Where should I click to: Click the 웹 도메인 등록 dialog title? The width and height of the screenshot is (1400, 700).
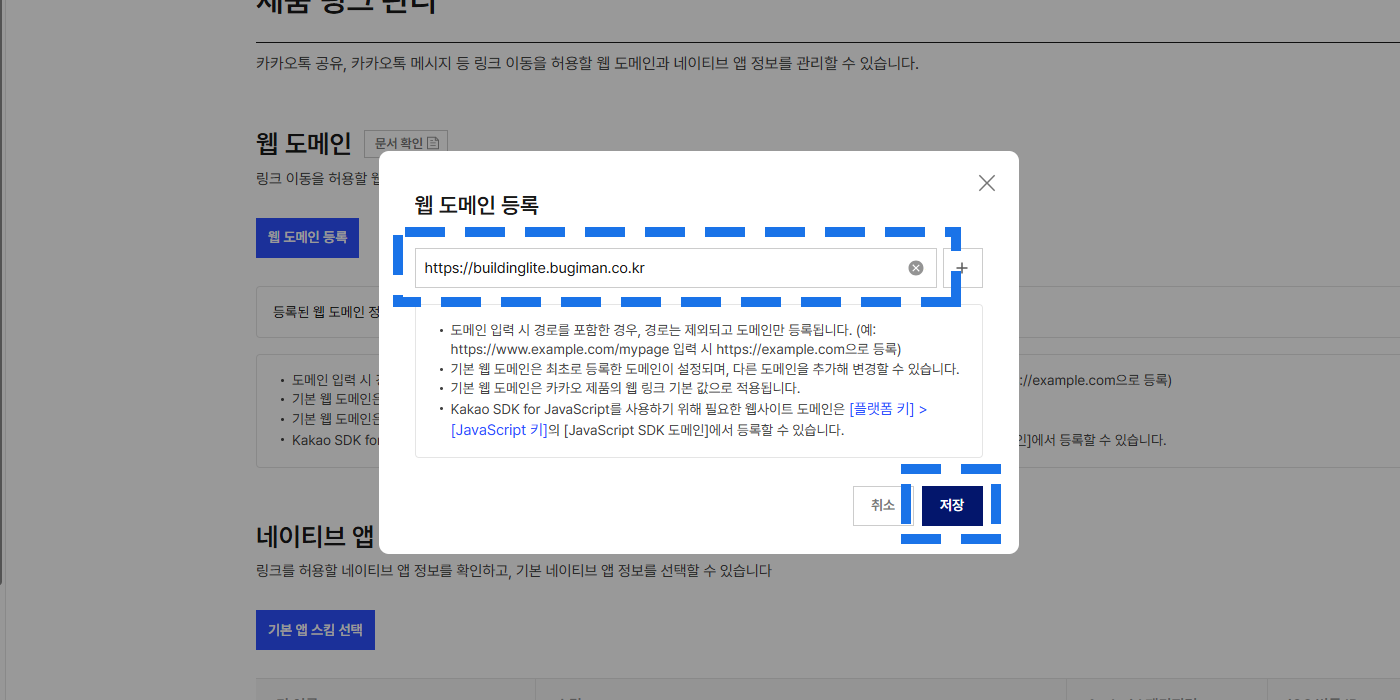[477, 205]
